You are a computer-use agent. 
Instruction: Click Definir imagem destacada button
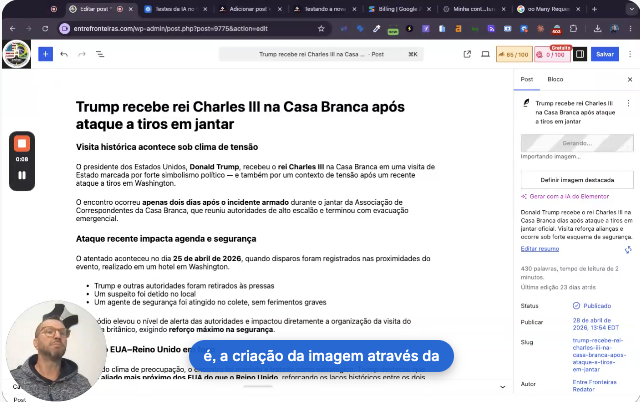577,180
